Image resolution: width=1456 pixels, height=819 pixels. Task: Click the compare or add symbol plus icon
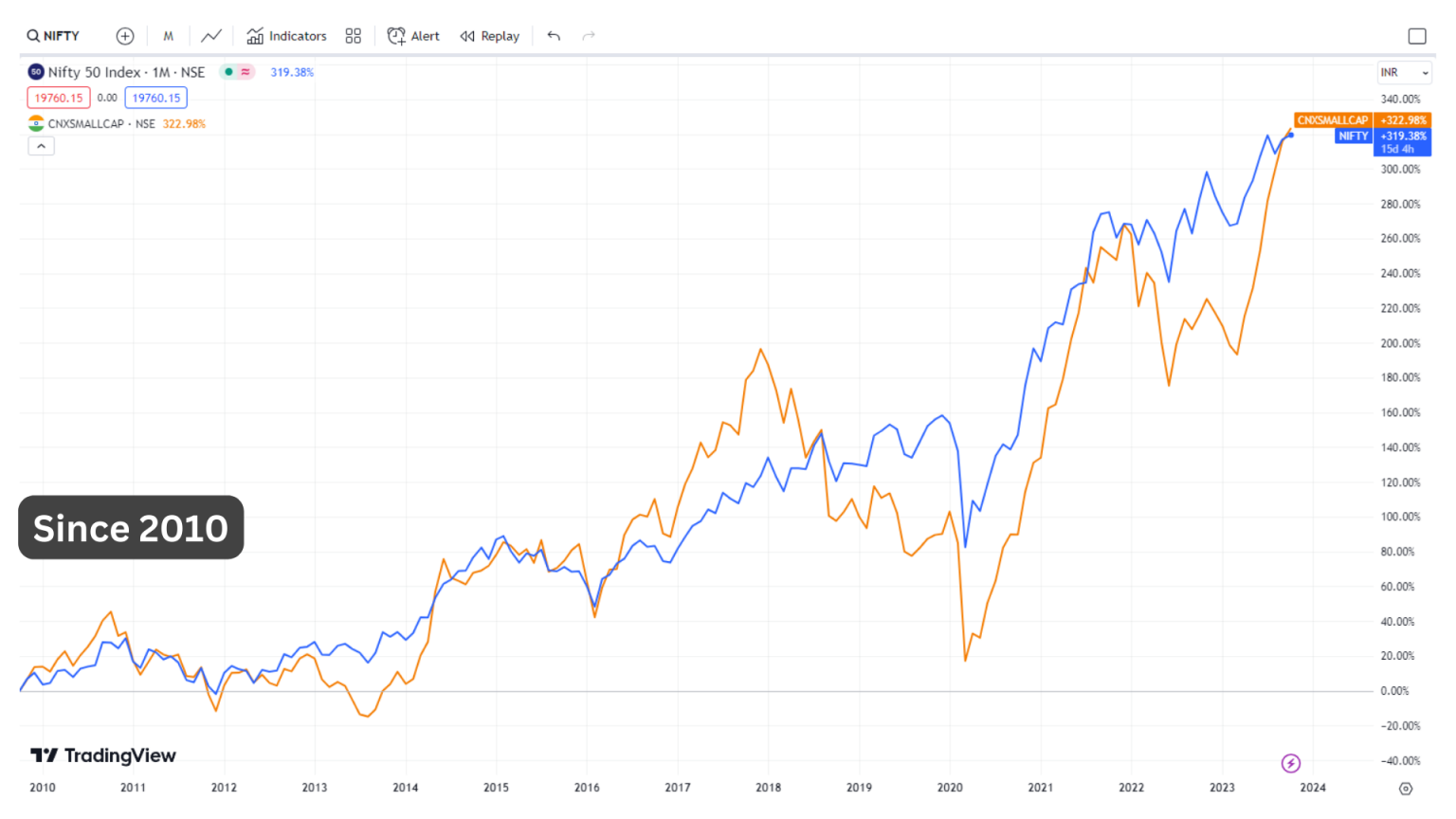[124, 35]
